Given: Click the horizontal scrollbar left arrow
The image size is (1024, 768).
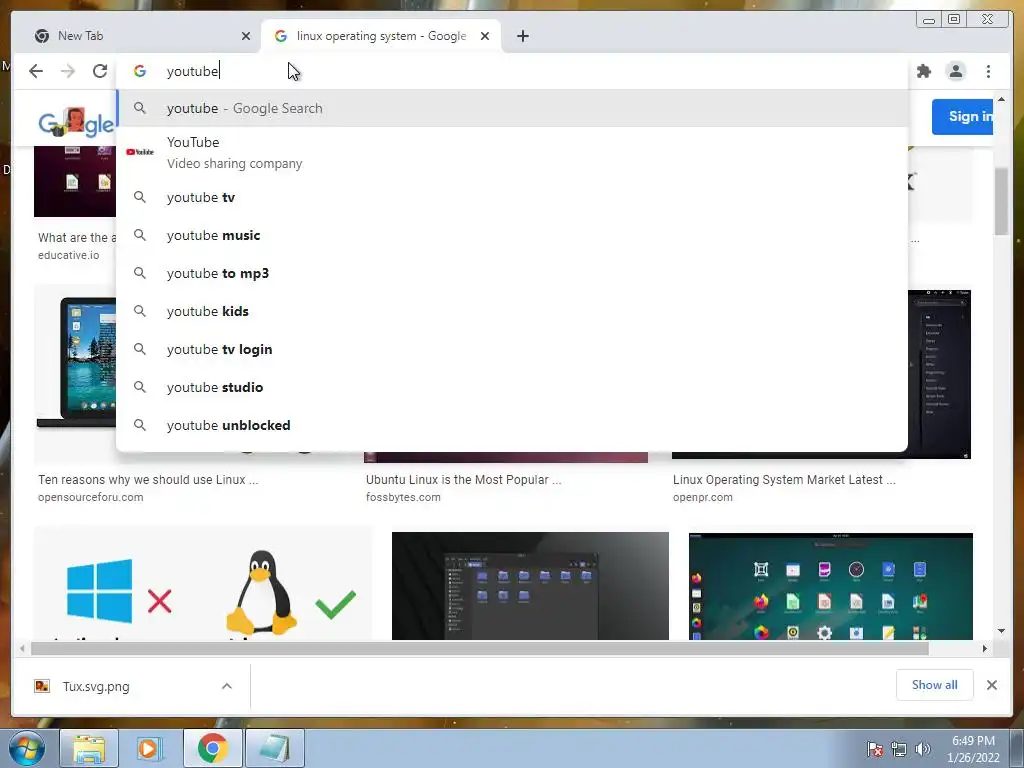Looking at the screenshot, I should coord(23,648).
